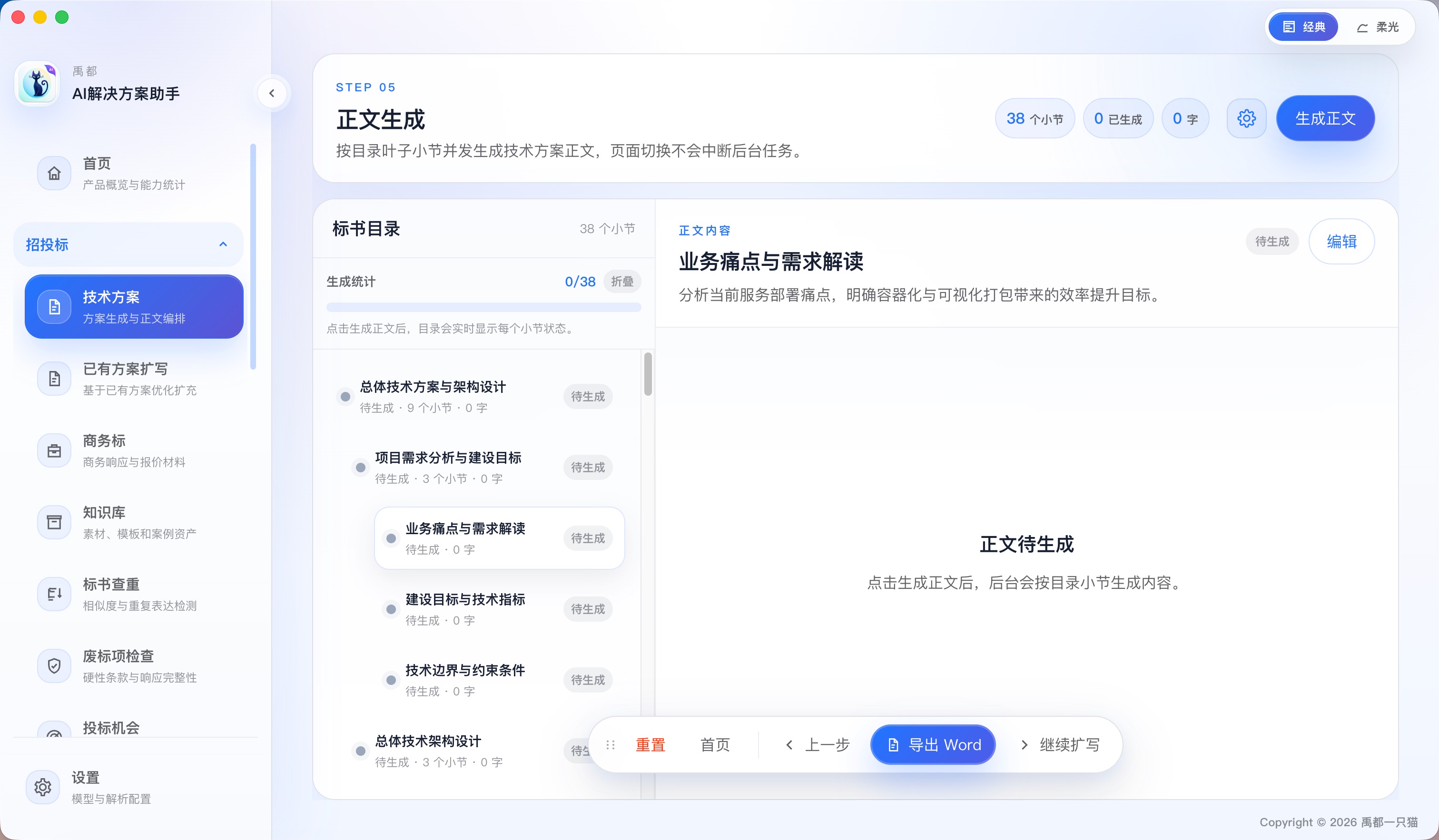Click the 38 个小节 stat pill
This screenshot has height=840, width=1439.
[1035, 118]
